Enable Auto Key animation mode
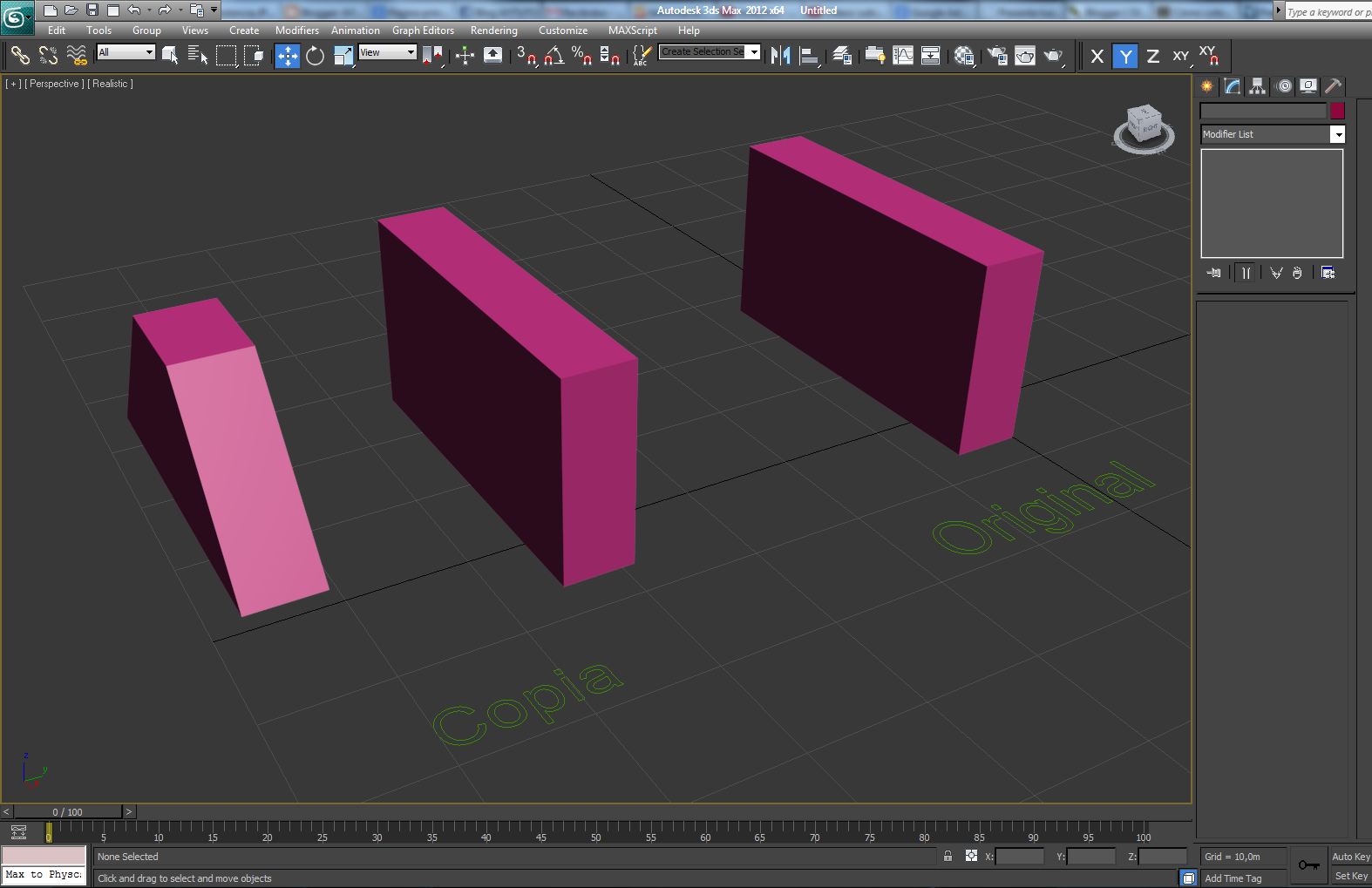The image size is (1372, 888). pos(1349,857)
